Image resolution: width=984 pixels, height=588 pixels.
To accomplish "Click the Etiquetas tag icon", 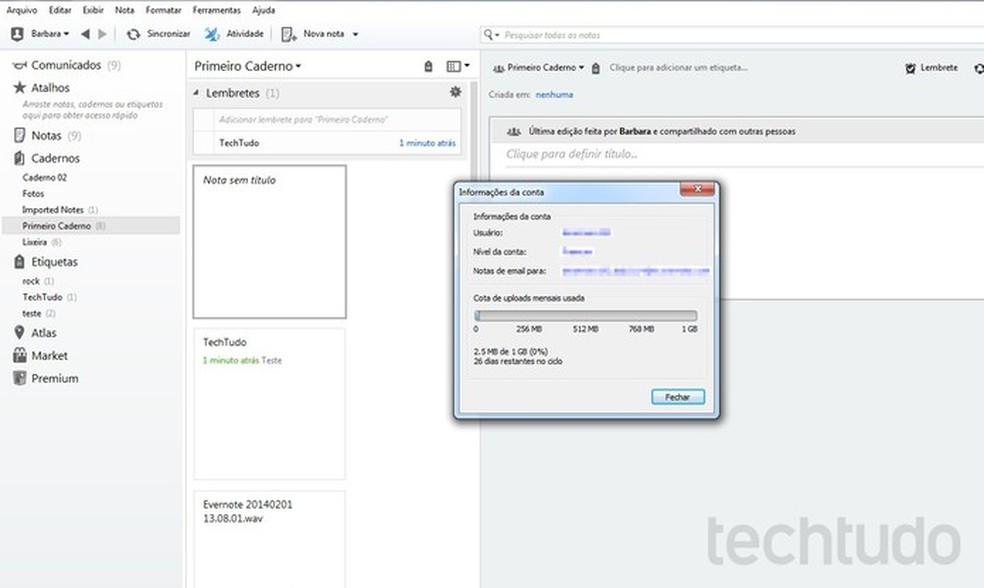I will [x=19, y=262].
